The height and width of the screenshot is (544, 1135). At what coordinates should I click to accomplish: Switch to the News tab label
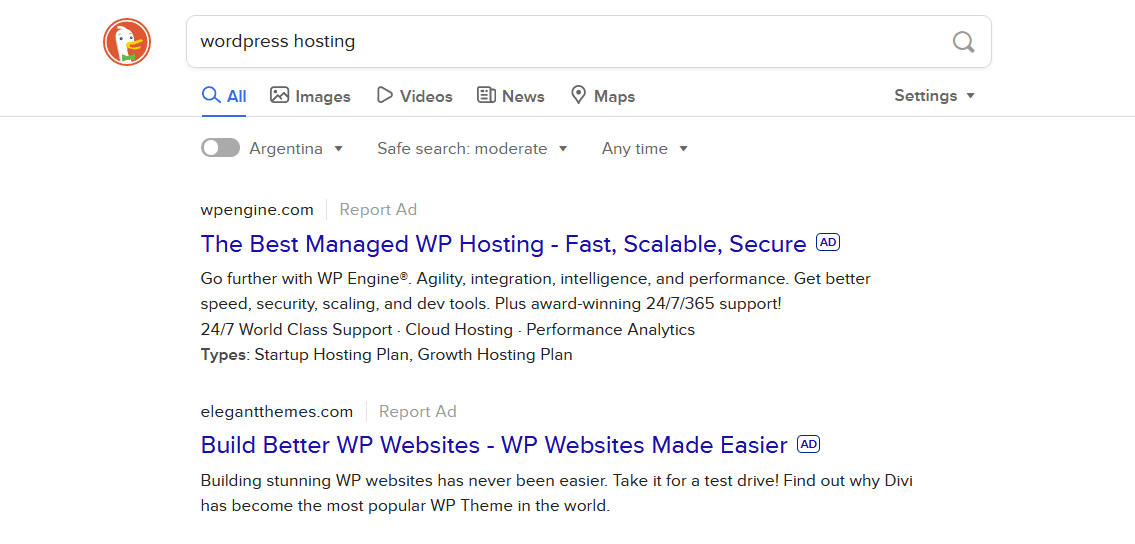(523, 96)
